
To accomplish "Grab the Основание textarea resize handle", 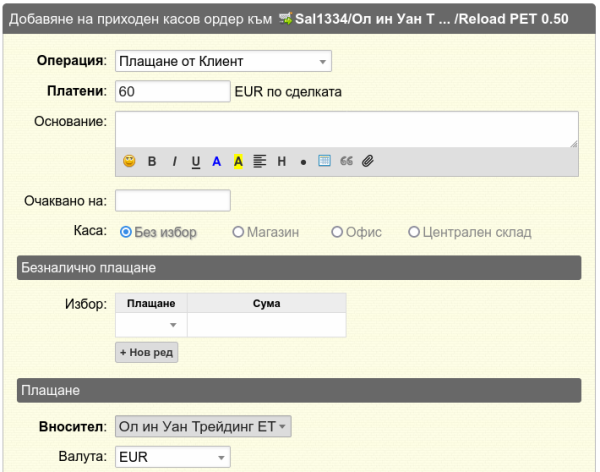I will coord(574,144).
